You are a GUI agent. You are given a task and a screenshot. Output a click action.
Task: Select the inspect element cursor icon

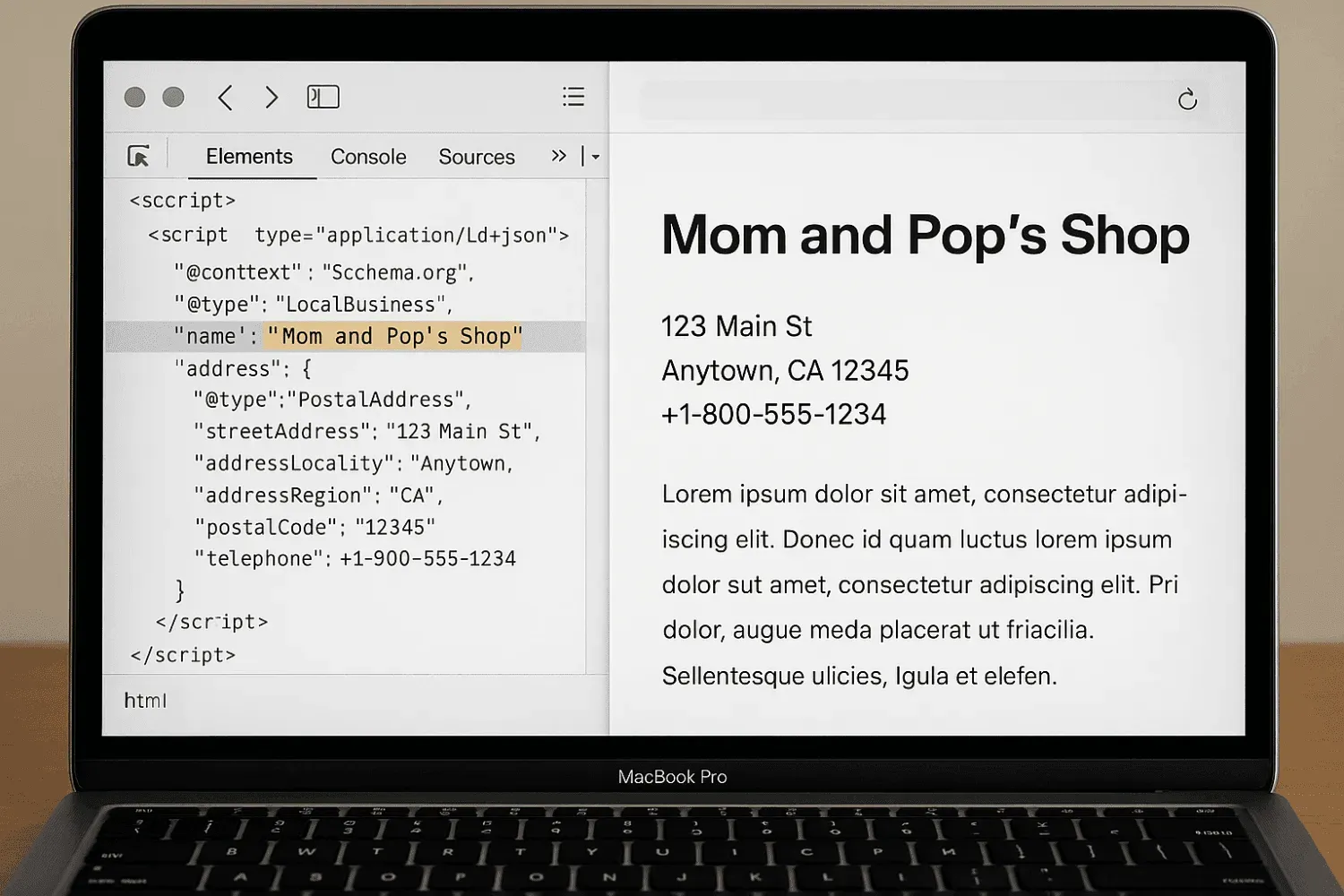pos(141,155)
